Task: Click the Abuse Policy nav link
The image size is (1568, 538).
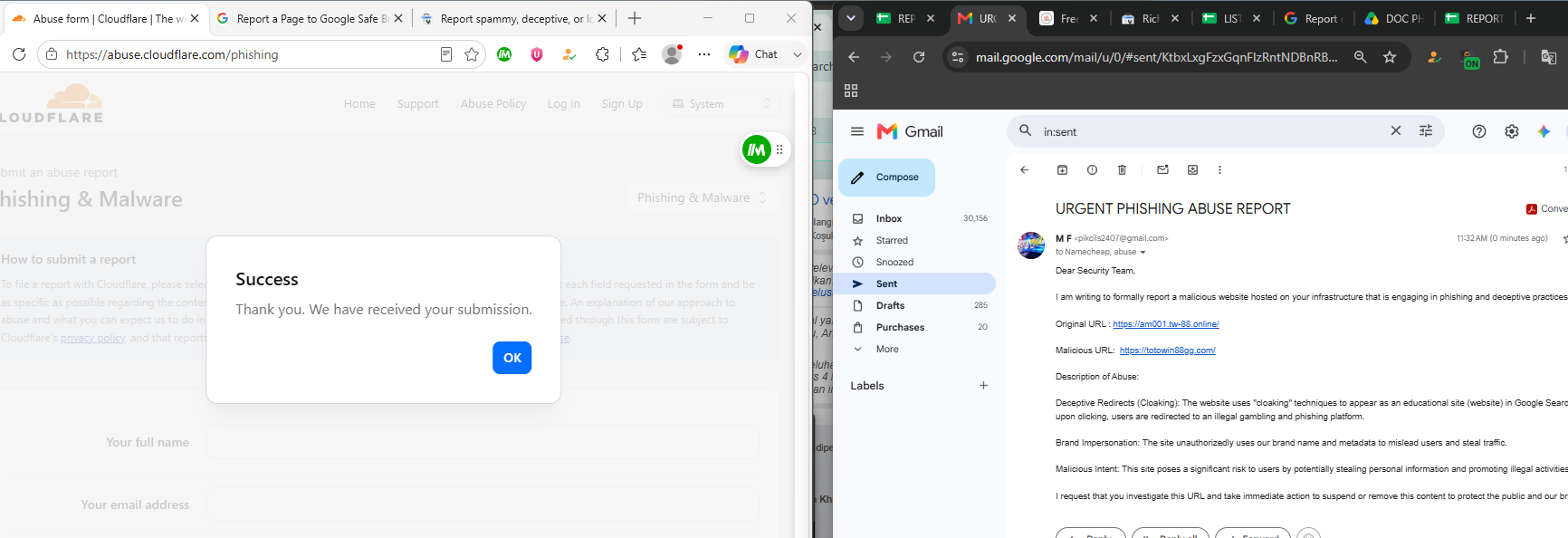Action: point(493,104)
